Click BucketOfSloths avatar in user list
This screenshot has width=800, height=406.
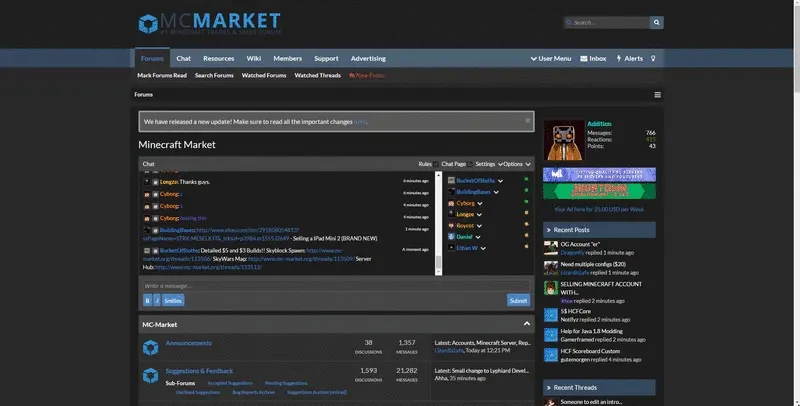[451, 181]
